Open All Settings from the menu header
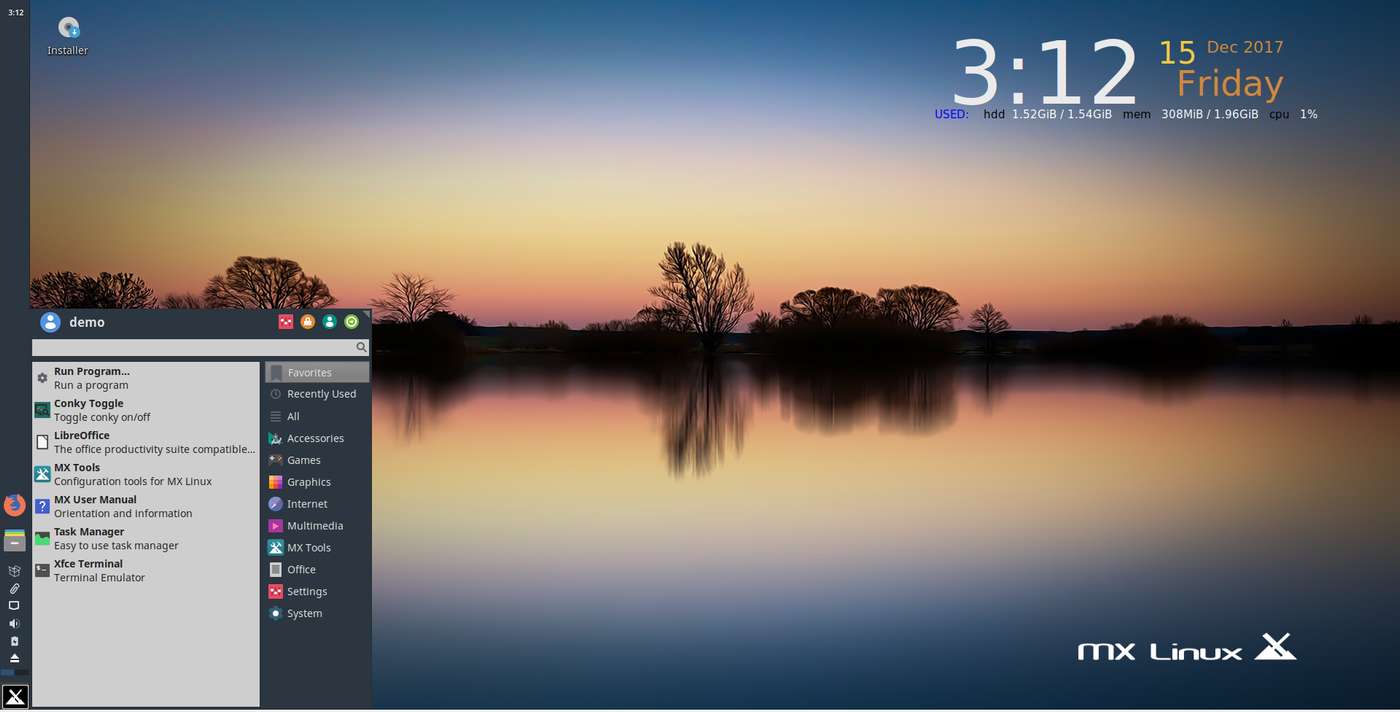Viewport: 1400px width, 712px height. click(286, 322)
